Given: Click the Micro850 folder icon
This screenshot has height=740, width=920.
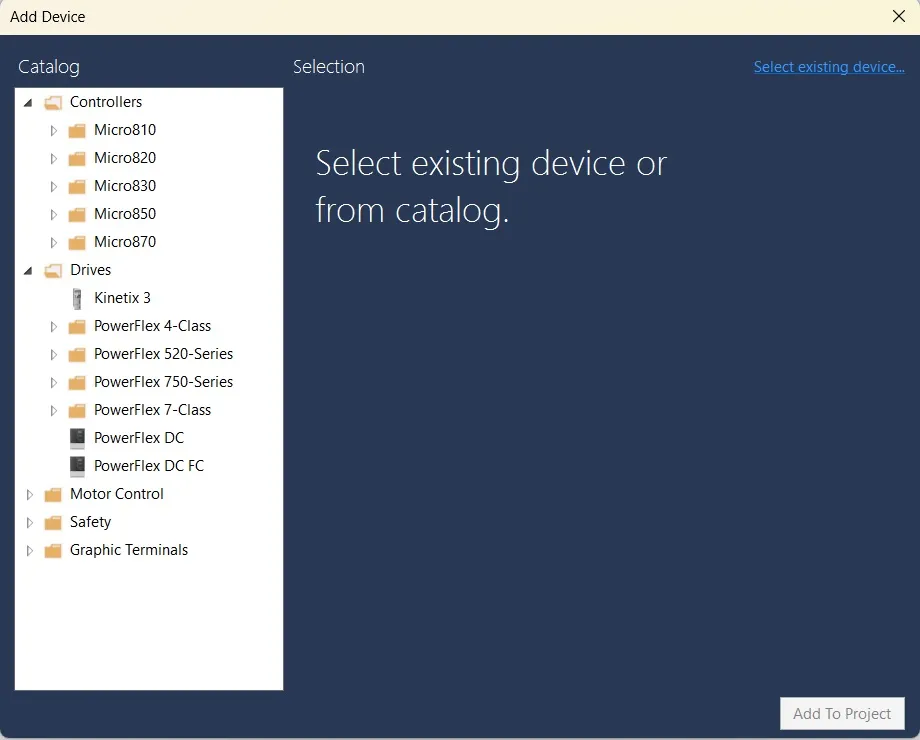Looking at the screenshot, I should click(x=77, y=213).
